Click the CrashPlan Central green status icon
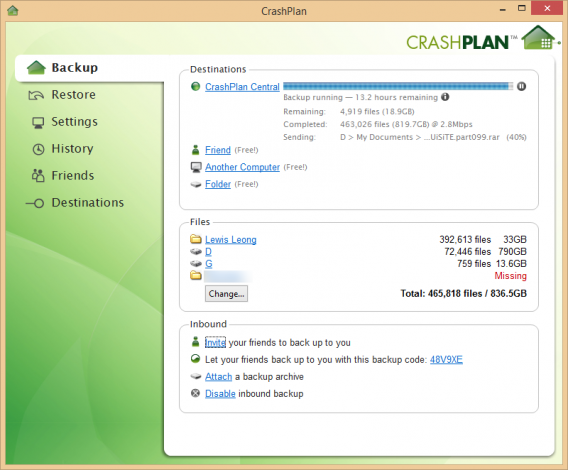This screenshot has height=470, width=568. pos(195,87)
